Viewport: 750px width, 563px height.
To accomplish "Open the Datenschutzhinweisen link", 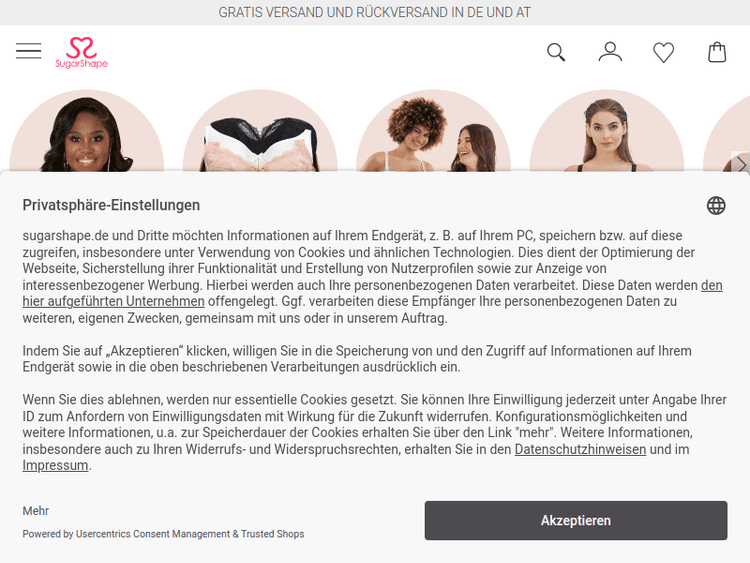I will (580, 449).
